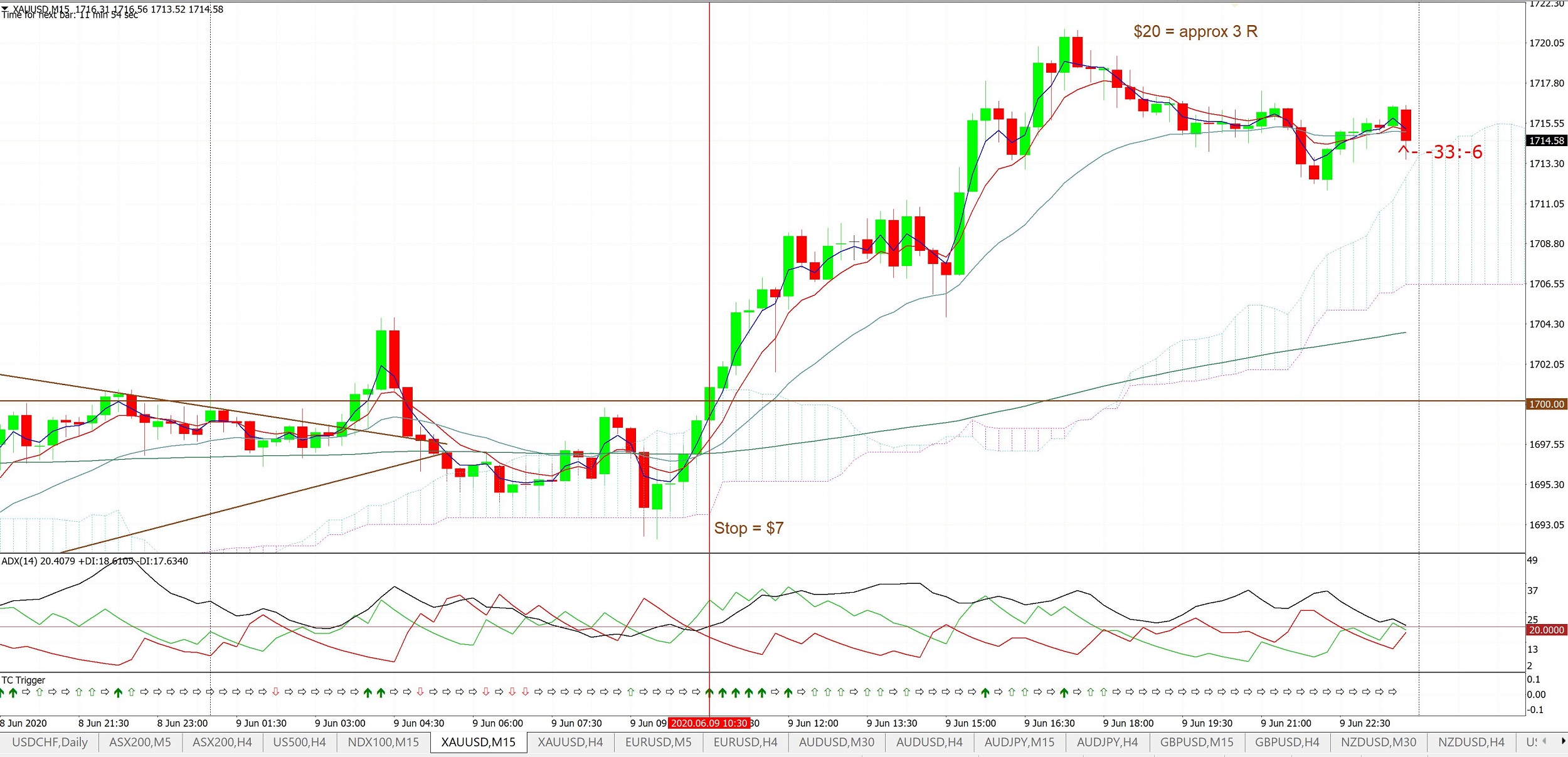
Task: Click the current price tag 1714.58
Action: pos(1546,140)
